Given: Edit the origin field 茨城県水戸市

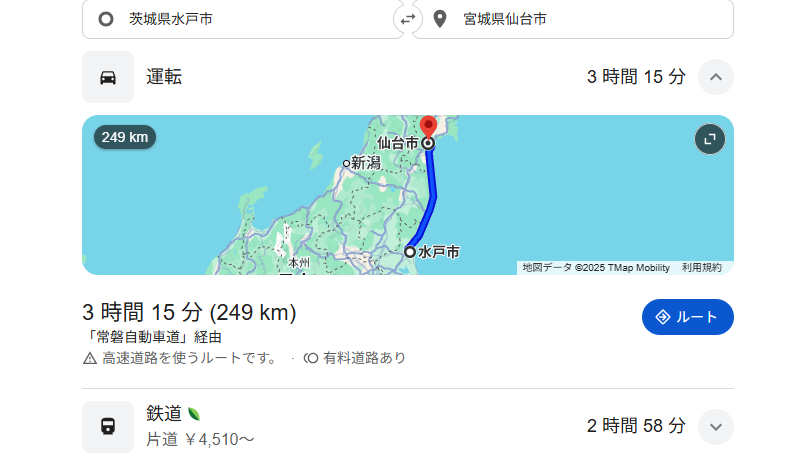Looking at the screenshot, I should 242,19.
